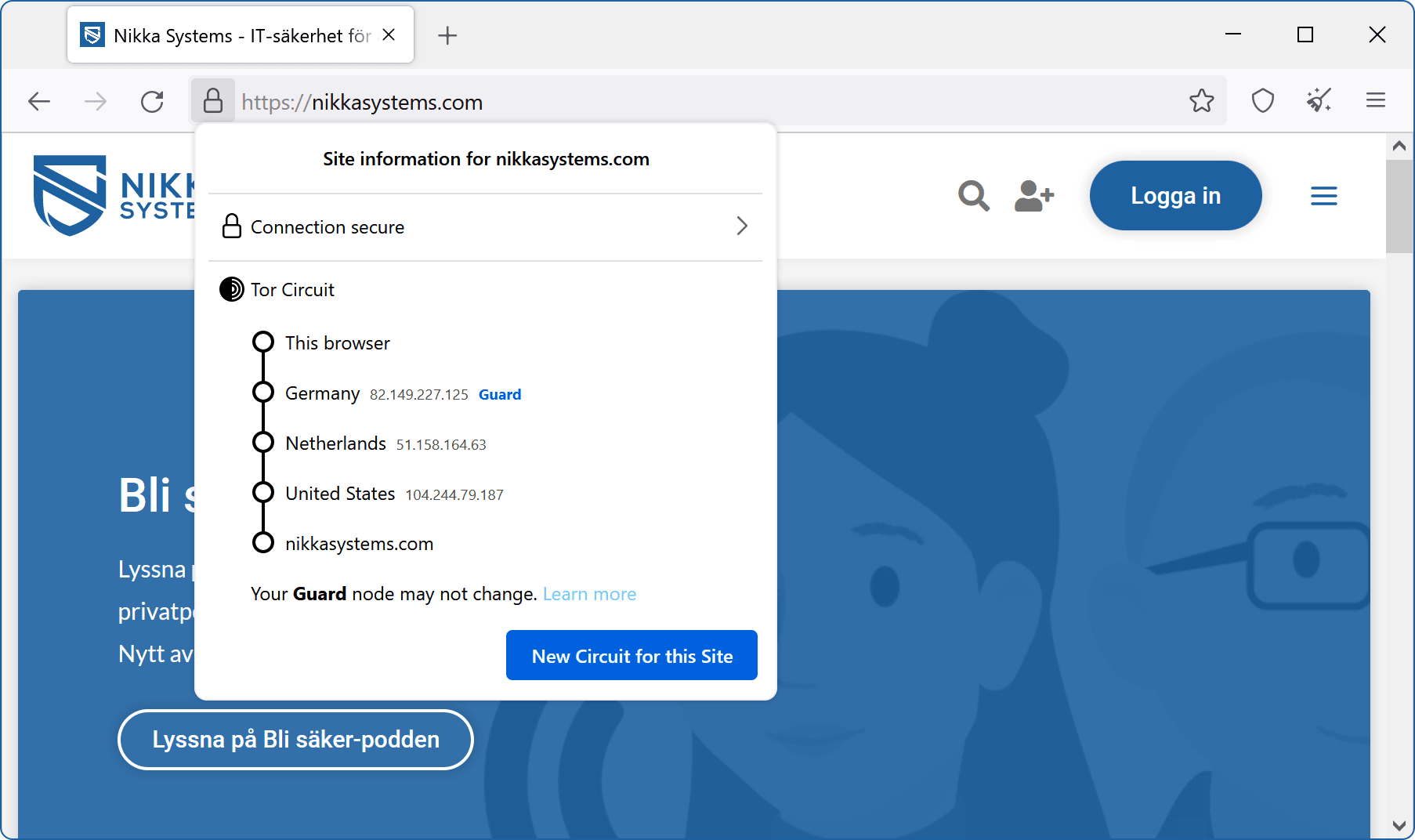Close the browser window
This screenshot has height=840, width=1415.
1377,34
